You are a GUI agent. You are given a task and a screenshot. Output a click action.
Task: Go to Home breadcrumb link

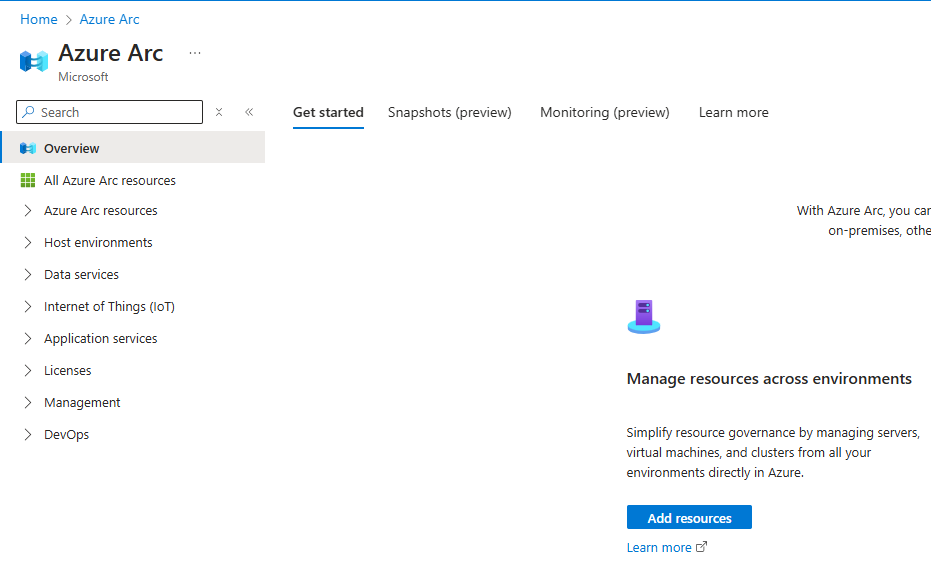(x=39, y=20)
